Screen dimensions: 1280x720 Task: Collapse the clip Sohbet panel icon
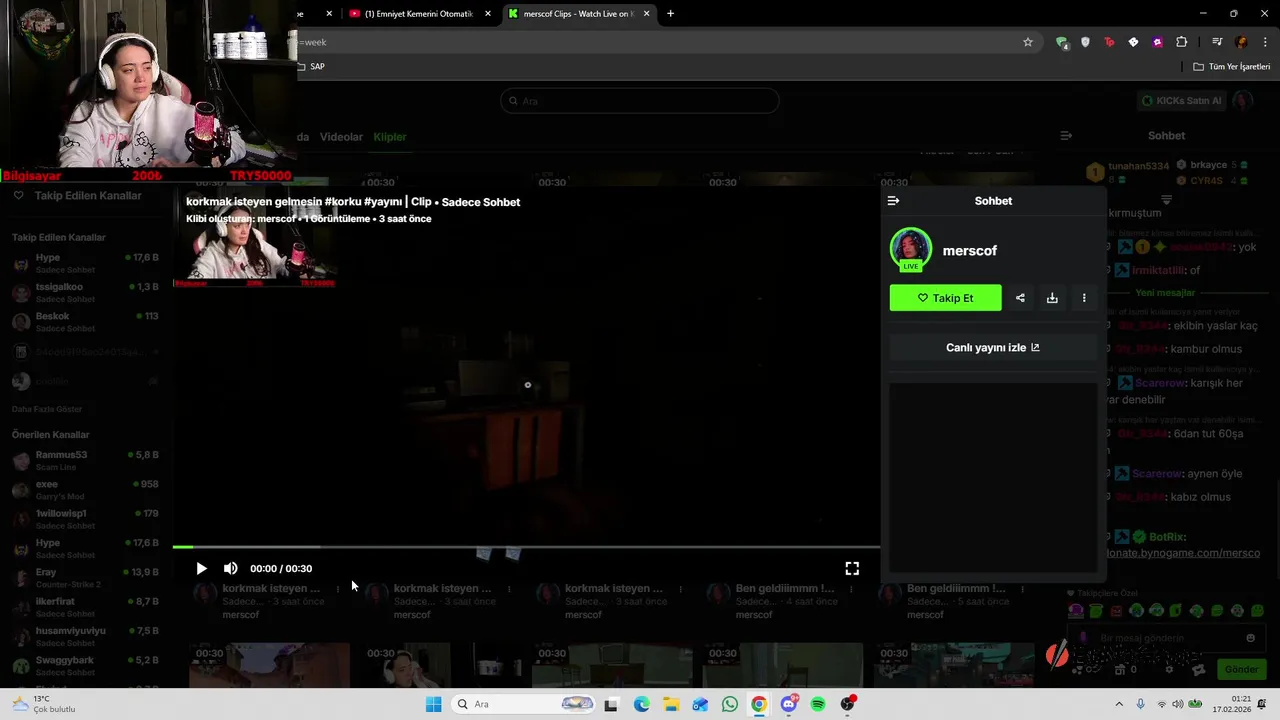893,201
